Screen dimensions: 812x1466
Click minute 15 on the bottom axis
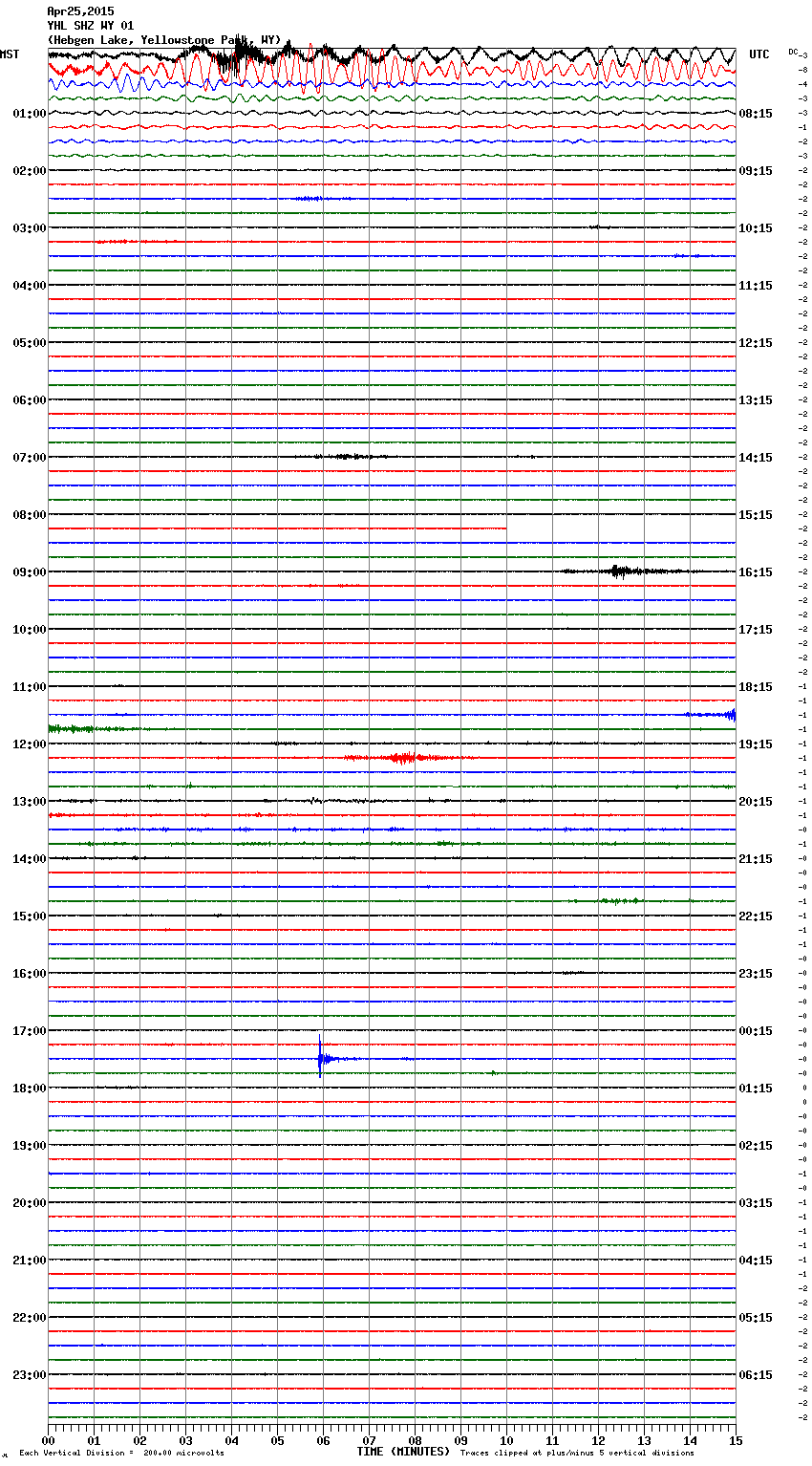pyautogui.click(x=736, y=1439)
